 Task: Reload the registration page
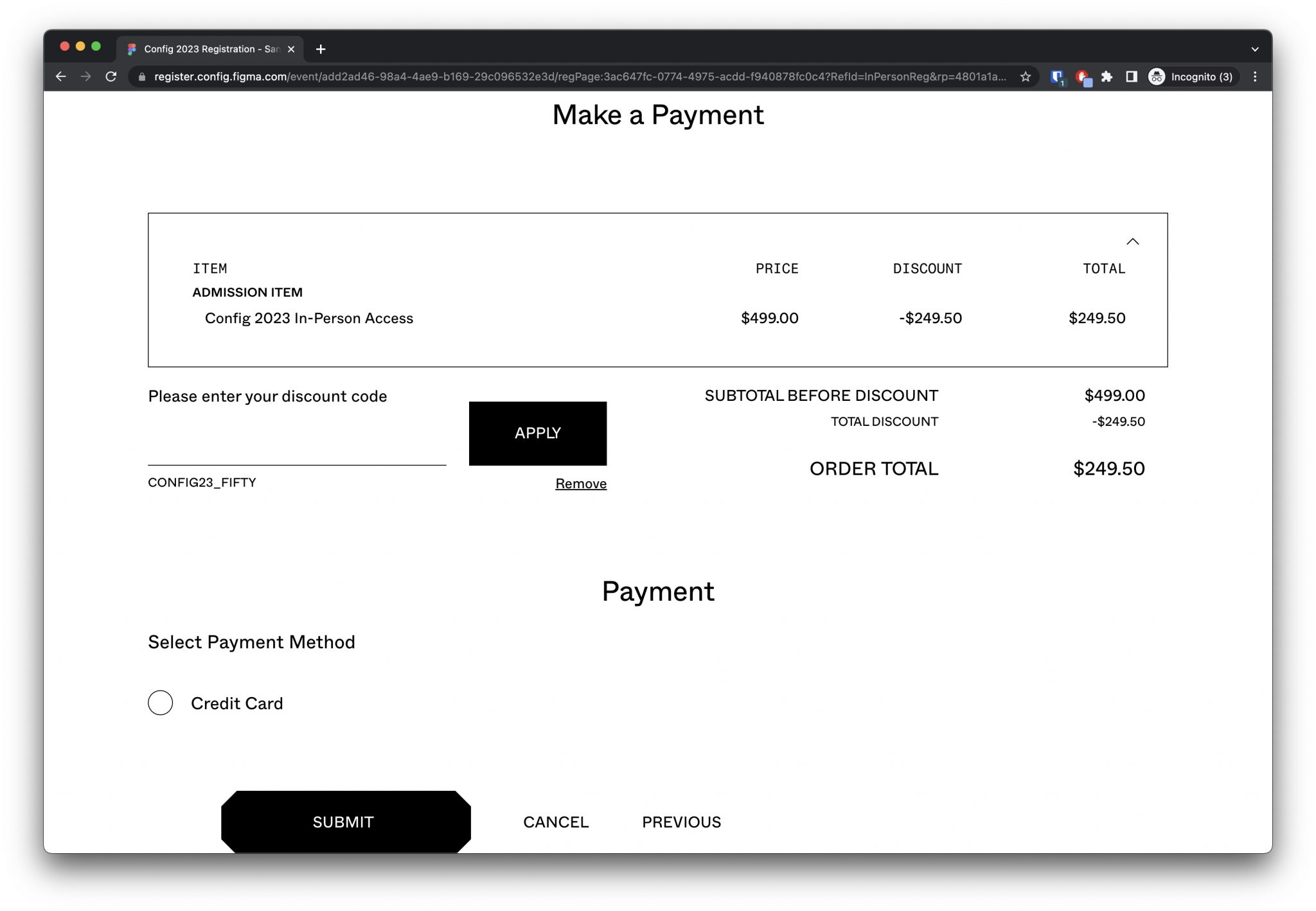(x=112, y=76)
